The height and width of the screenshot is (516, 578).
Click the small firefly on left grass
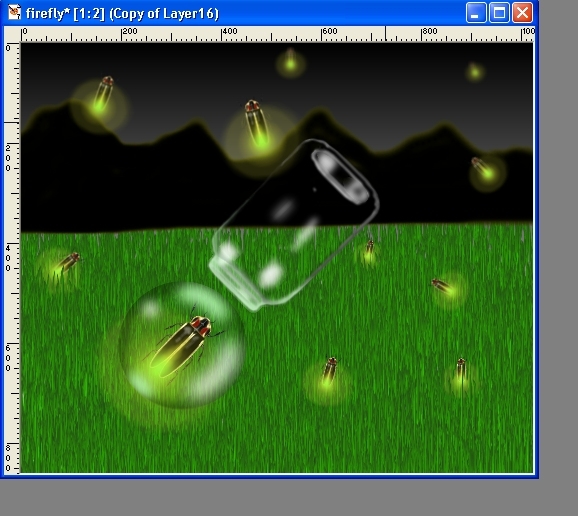66,264
